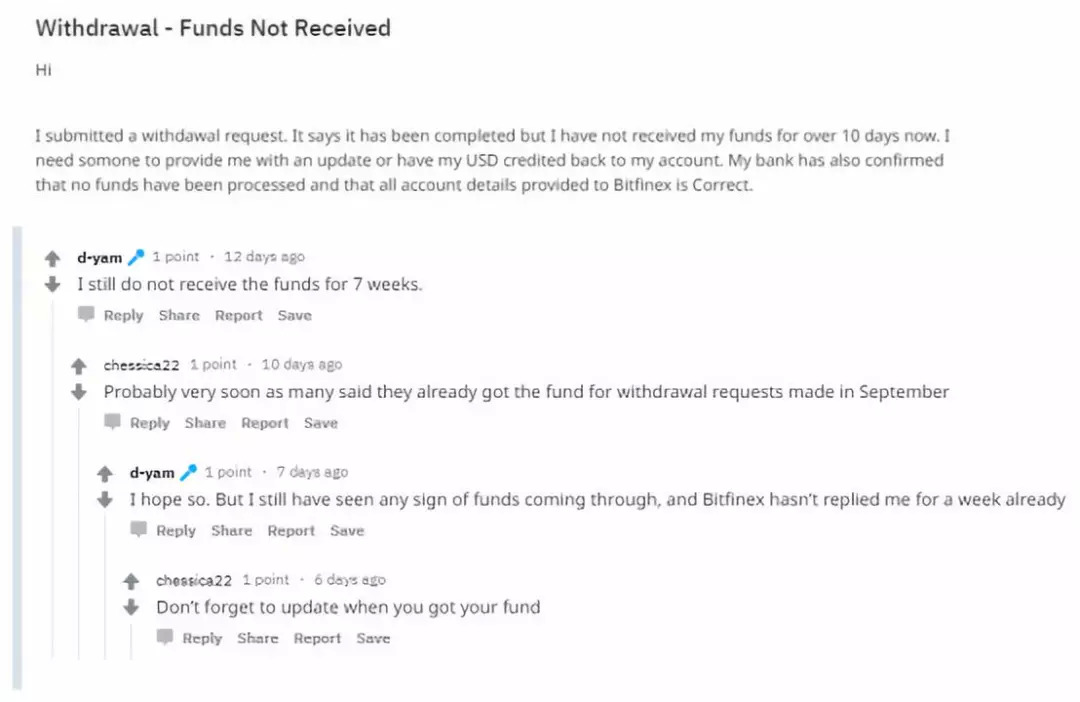Open d-yam's profile from the first comment
This screenshot has width=1080, height=702.
tap(99, 257)
